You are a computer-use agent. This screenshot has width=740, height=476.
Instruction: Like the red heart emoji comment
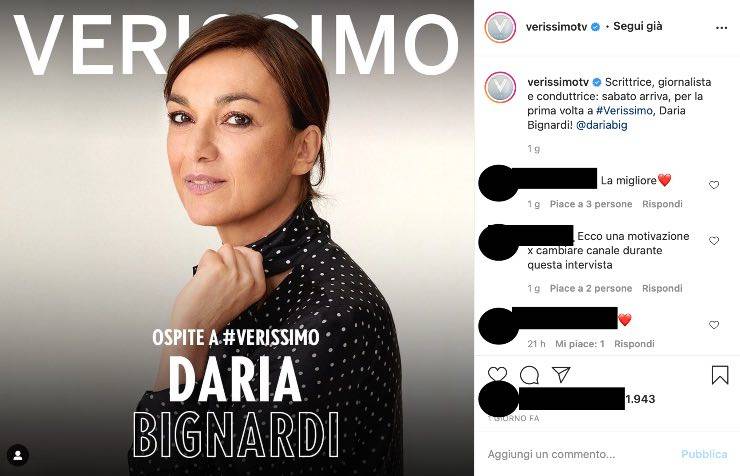pos(714,325)
